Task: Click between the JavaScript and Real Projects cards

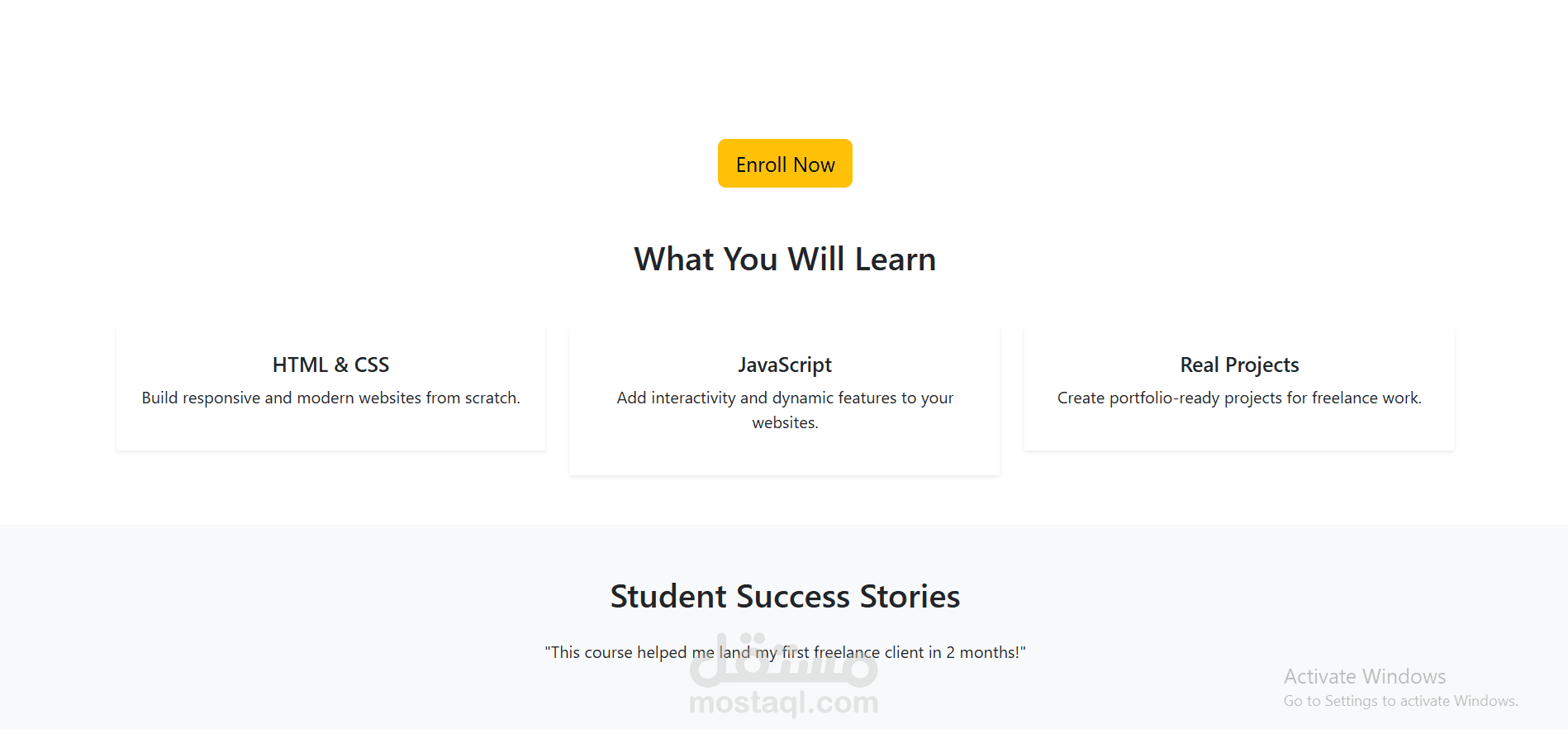Action: [x=1011, y=388]
